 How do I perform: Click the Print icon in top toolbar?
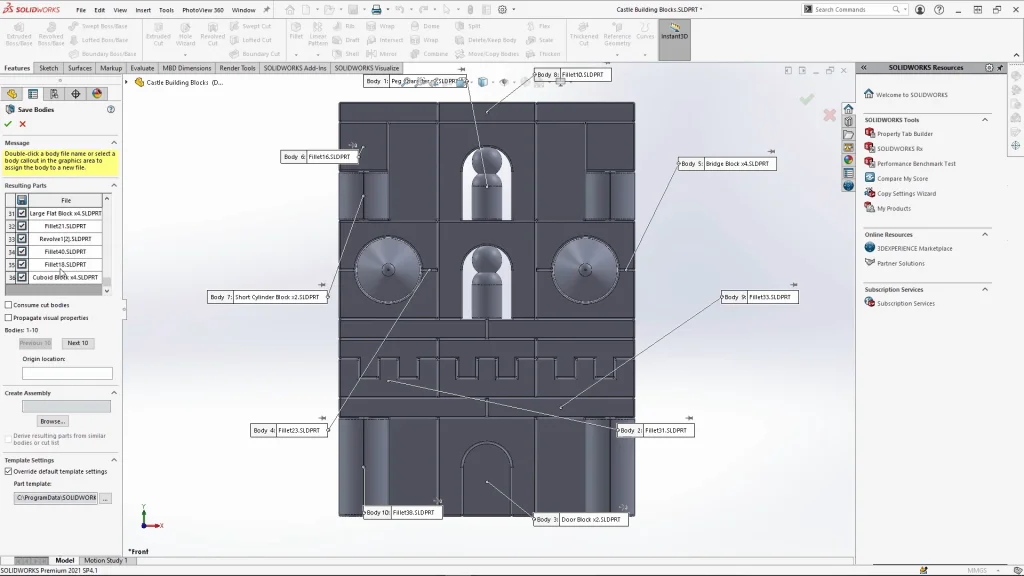pos(376,10)
